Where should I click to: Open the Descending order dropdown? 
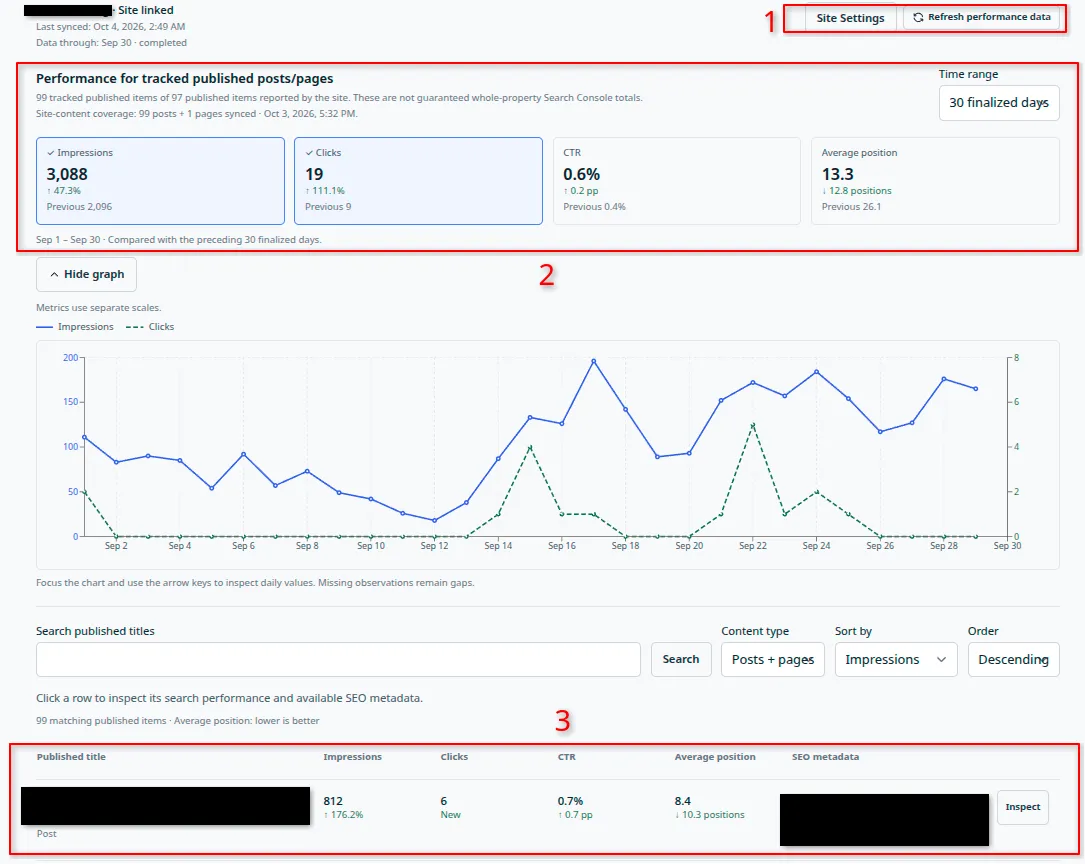(1013, 659)
